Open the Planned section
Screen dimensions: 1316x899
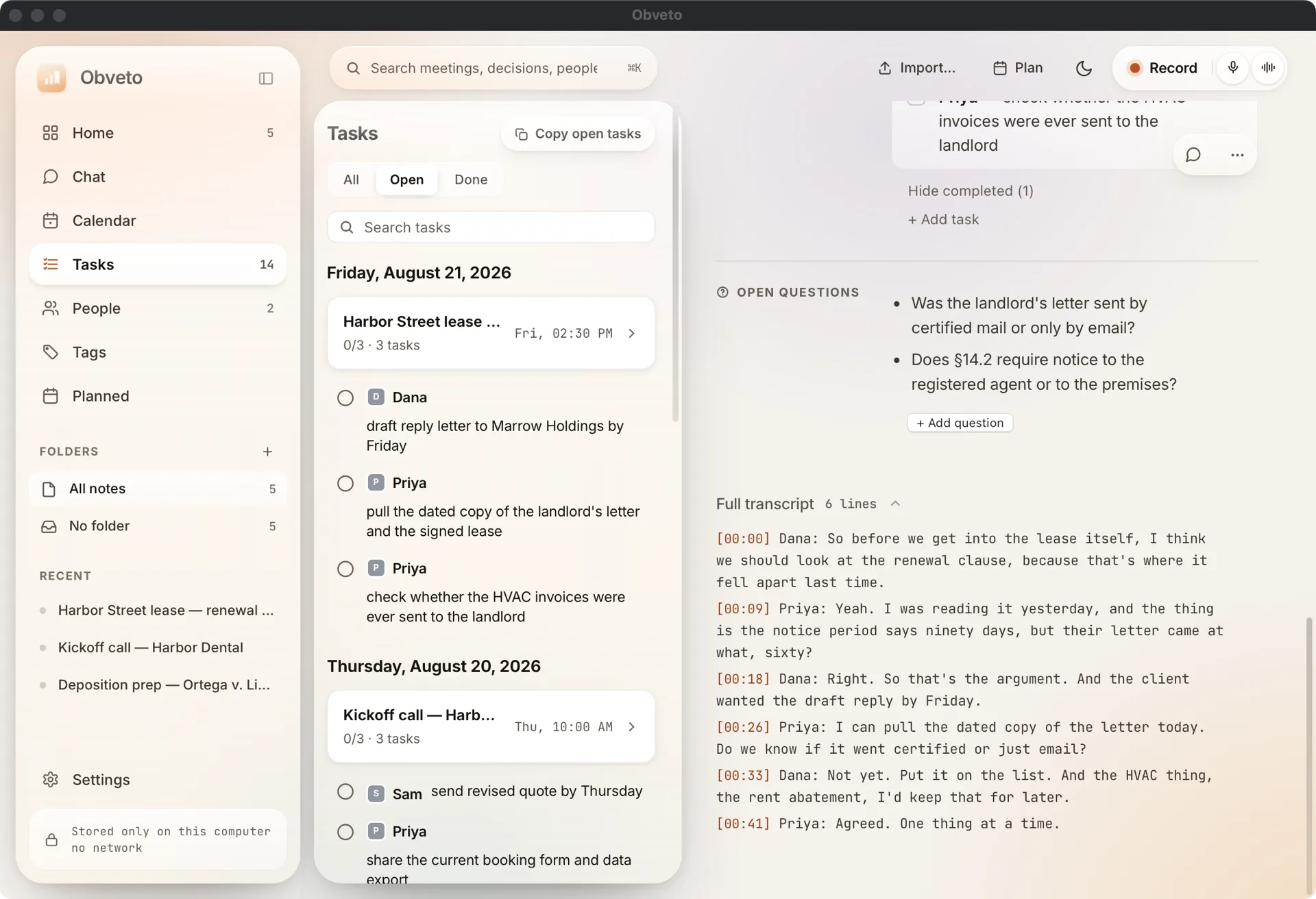pos(158,396)
